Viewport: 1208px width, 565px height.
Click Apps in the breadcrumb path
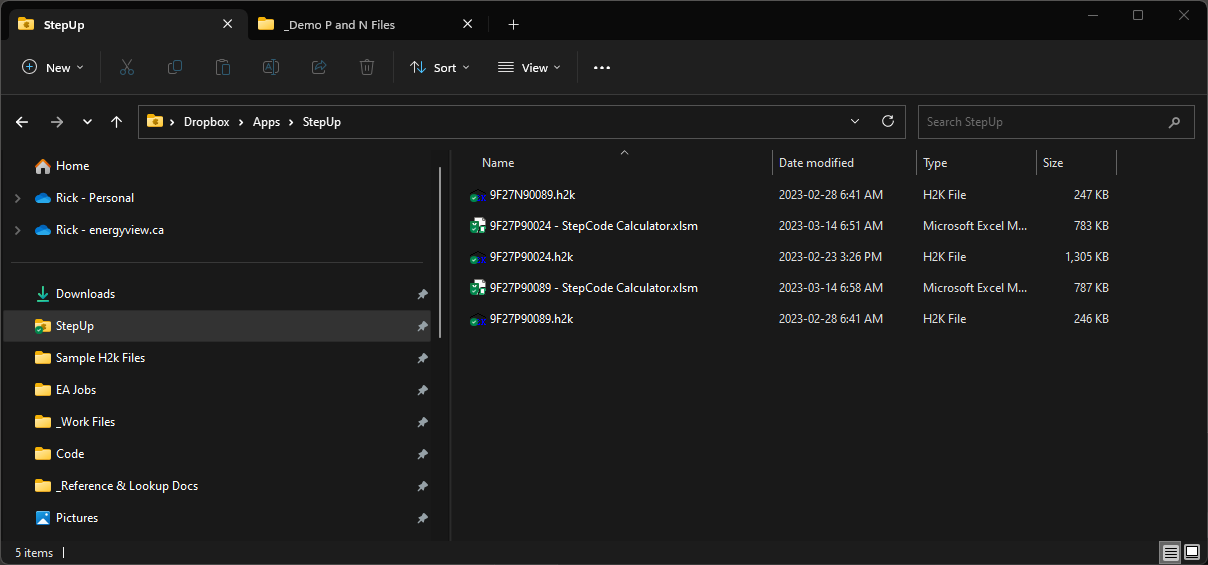(x=266, y=122)
